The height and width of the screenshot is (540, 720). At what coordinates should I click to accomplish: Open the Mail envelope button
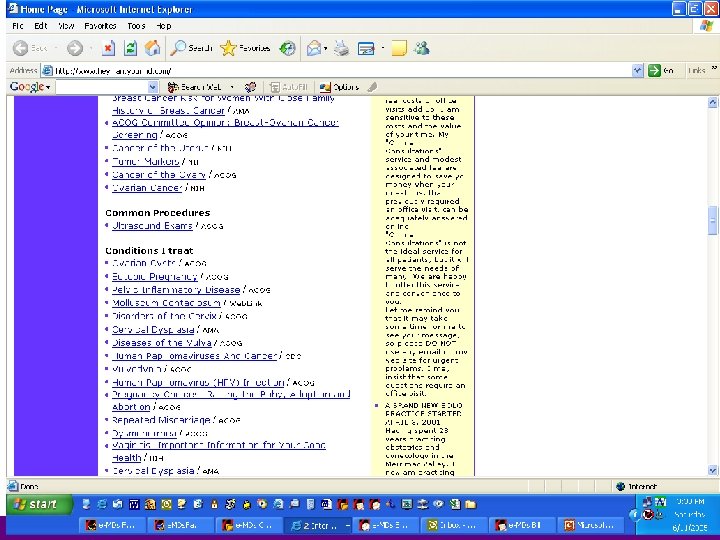pyautogui.click(x=314, y=48)
